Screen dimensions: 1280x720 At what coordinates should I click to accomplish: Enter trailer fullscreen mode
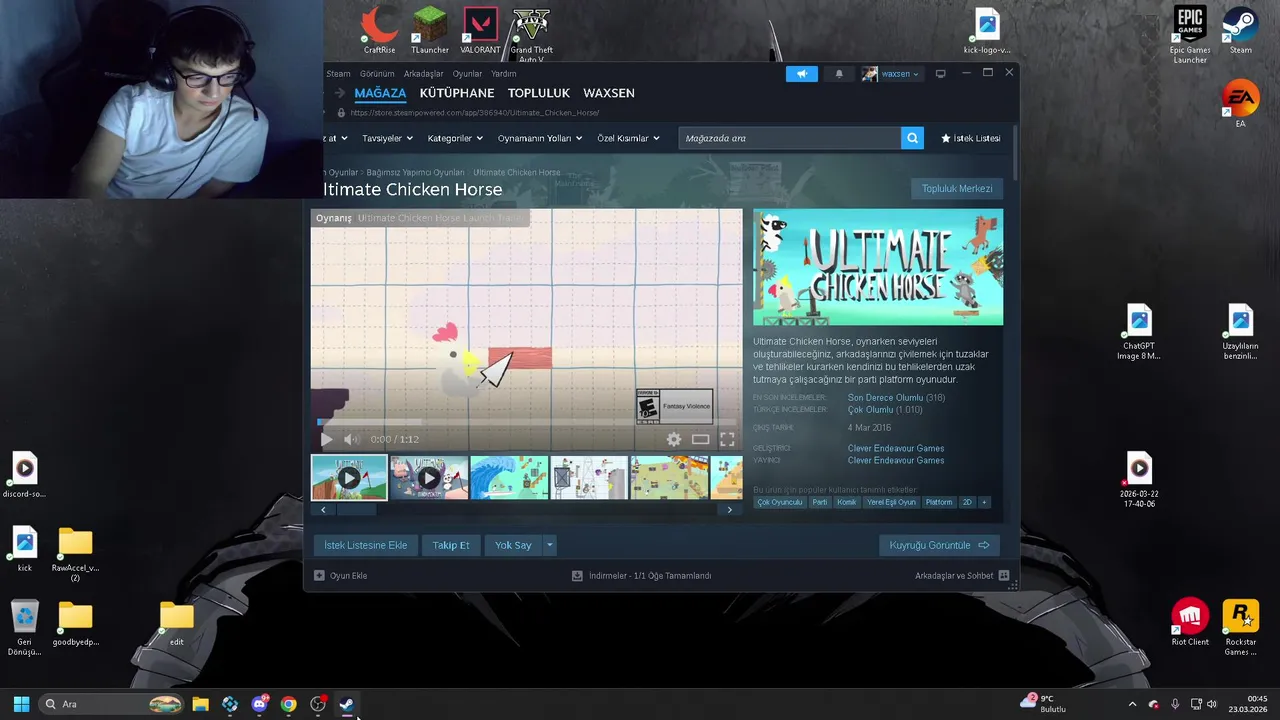(x=727, y=439)
